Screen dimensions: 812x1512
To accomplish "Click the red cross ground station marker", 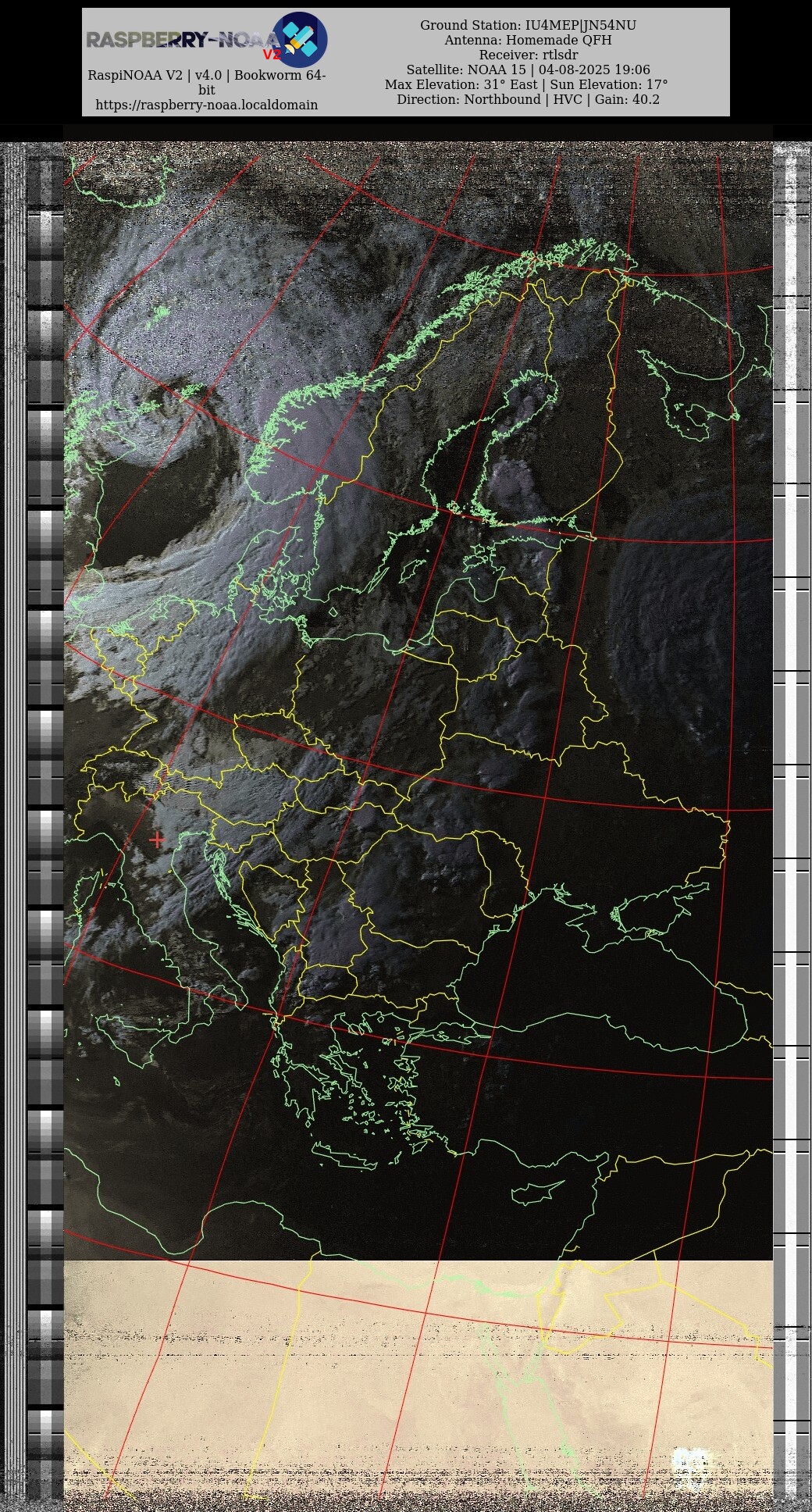I will pyautogui.click(x=157, y=840).
